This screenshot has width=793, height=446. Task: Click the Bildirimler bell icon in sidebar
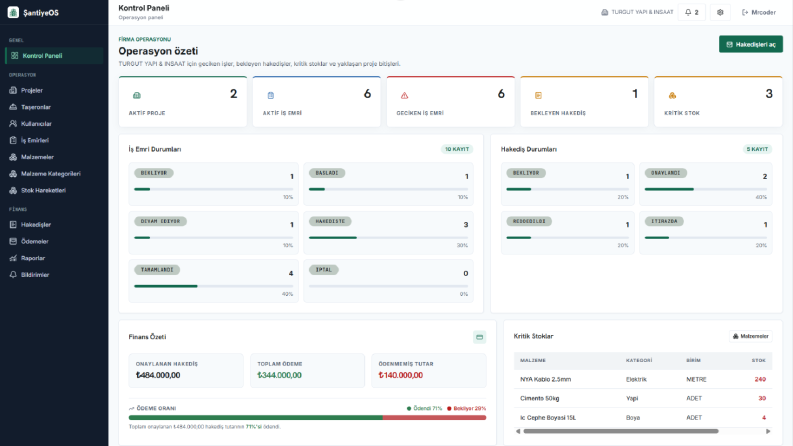13,275
